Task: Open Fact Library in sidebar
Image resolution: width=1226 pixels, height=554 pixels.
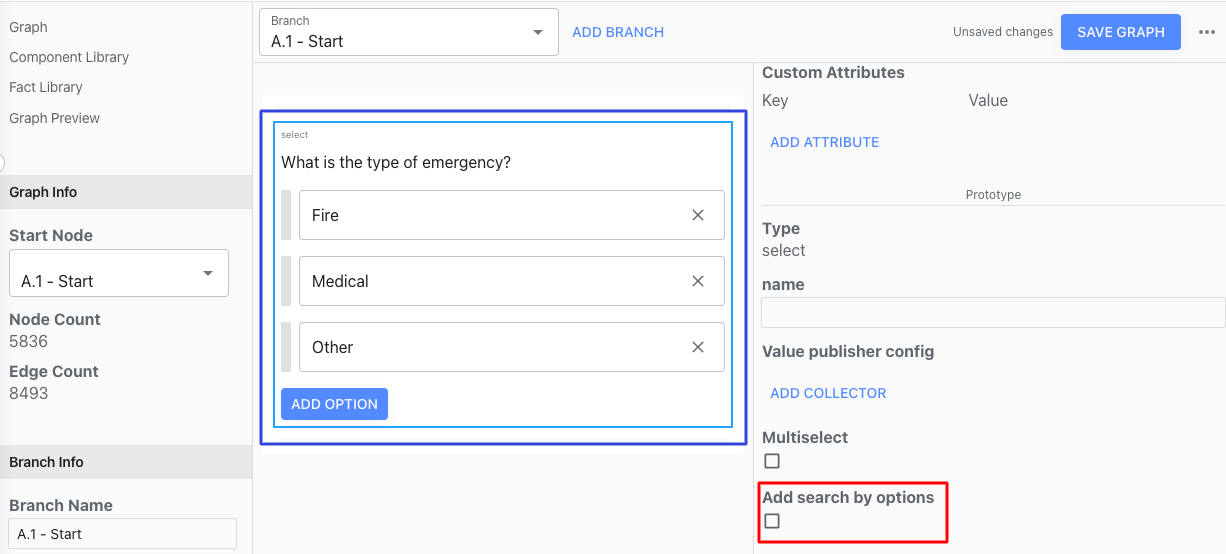Action: click(46, 87)
